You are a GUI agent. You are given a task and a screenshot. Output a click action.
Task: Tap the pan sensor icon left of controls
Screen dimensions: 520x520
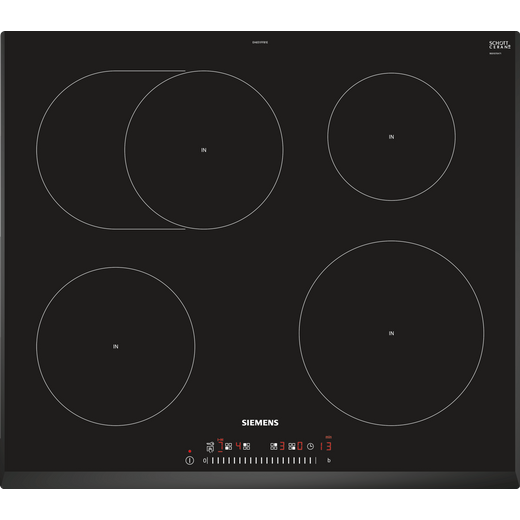tap(210, 447)
